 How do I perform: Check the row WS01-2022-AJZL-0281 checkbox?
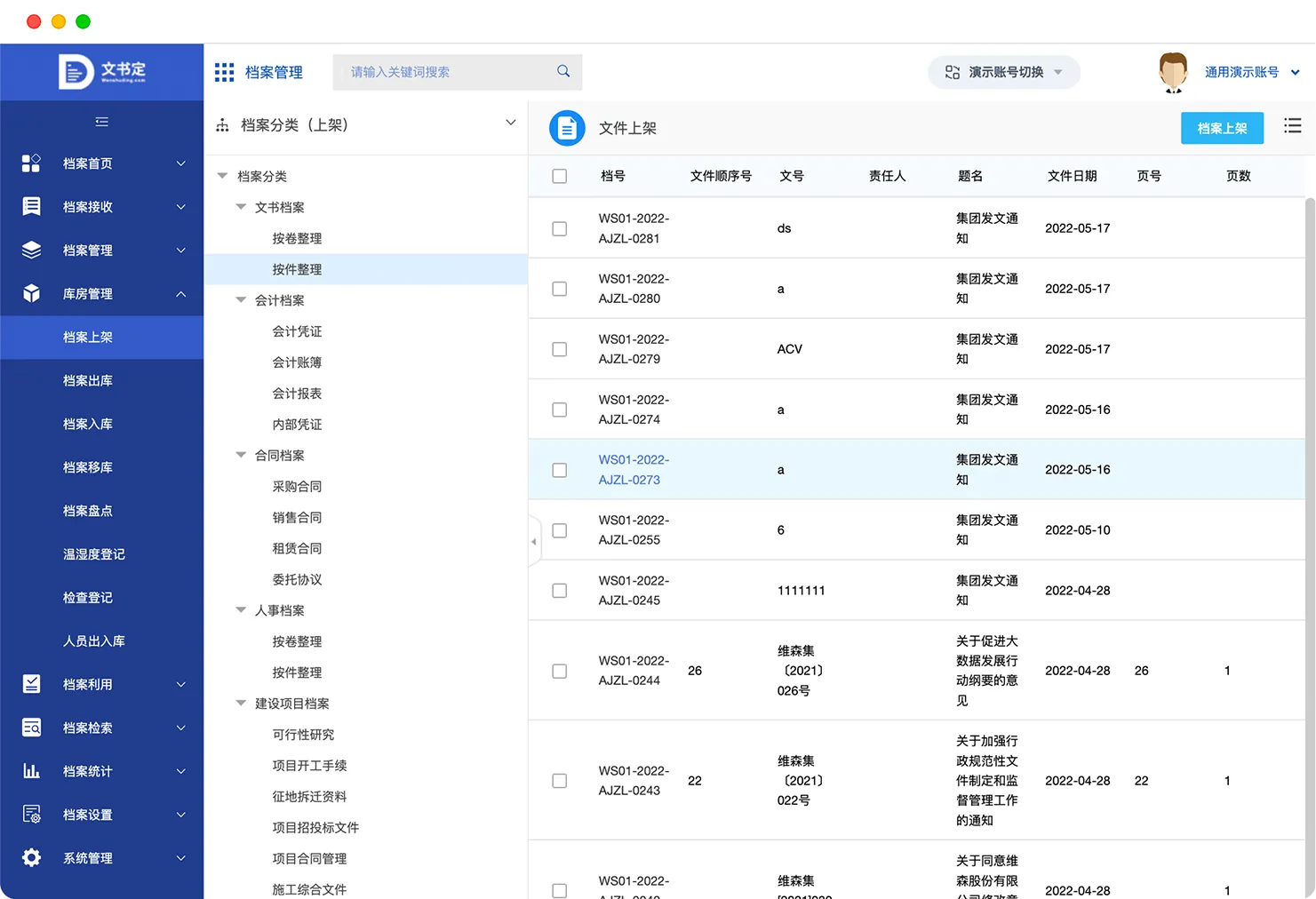(x=560, y=228)
